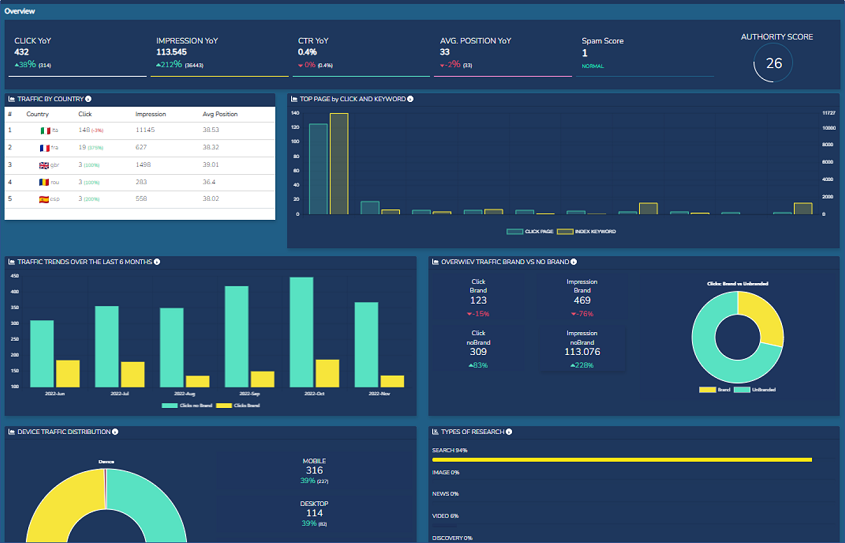Click the Italy flag in row 1
Screen dimensions: 845x543
click(x=45, y=131)
